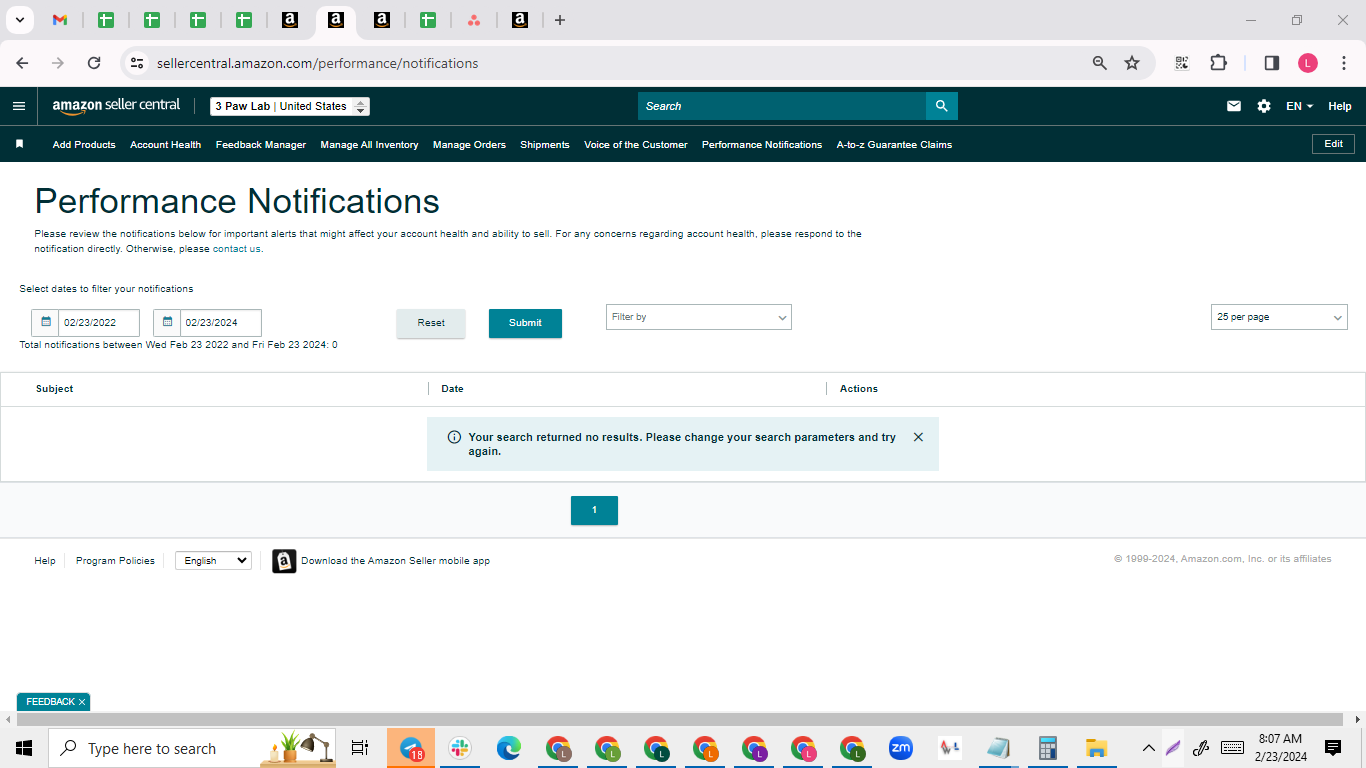Go to Shipments
Viewport: 1366px width, 768px height.
[545, 144]
